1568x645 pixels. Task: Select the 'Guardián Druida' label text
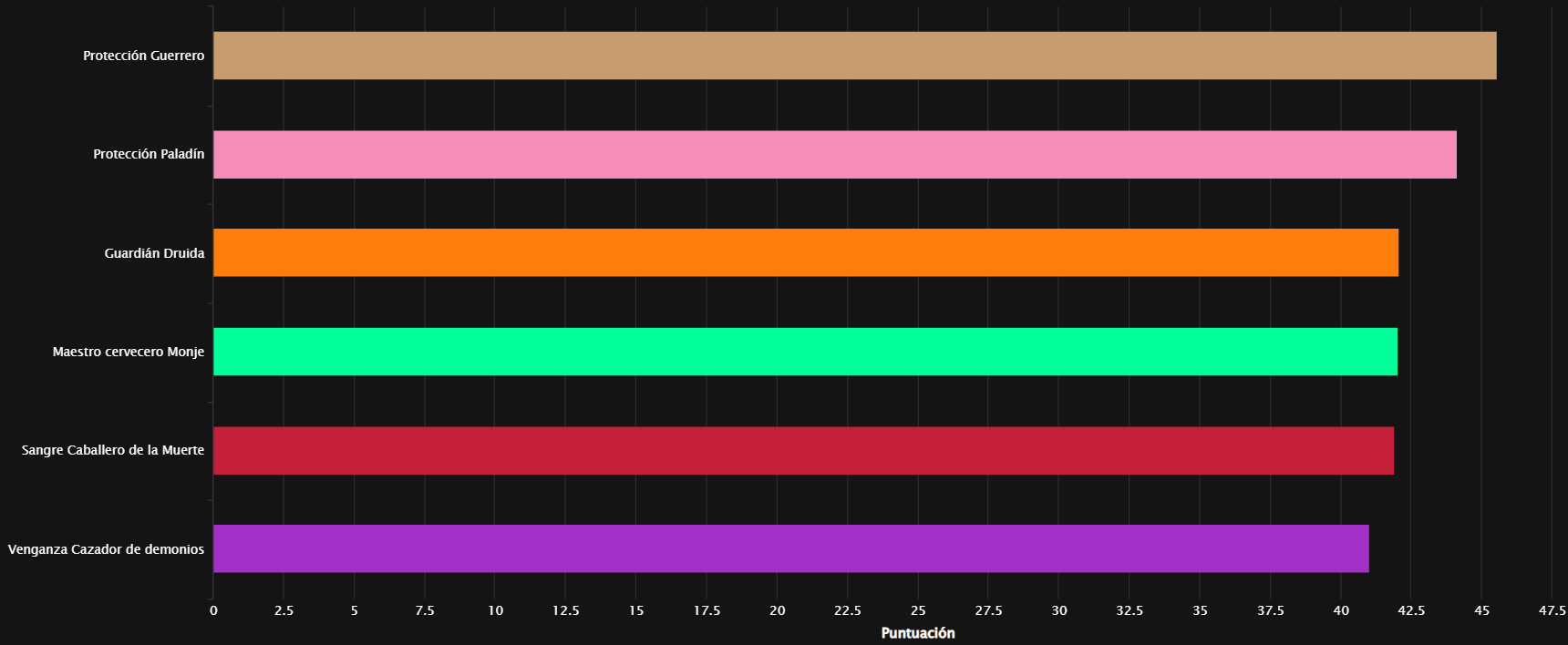(x=154, y=253)
